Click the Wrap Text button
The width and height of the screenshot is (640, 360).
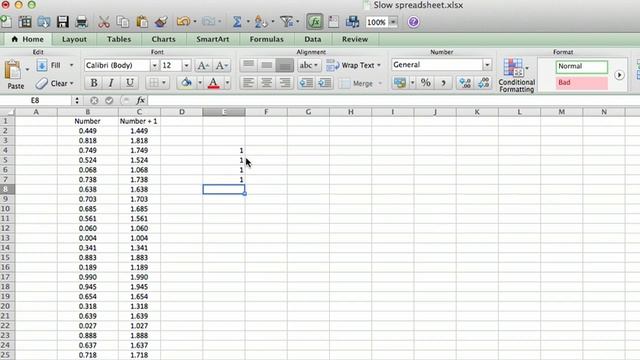click(350, 65)
